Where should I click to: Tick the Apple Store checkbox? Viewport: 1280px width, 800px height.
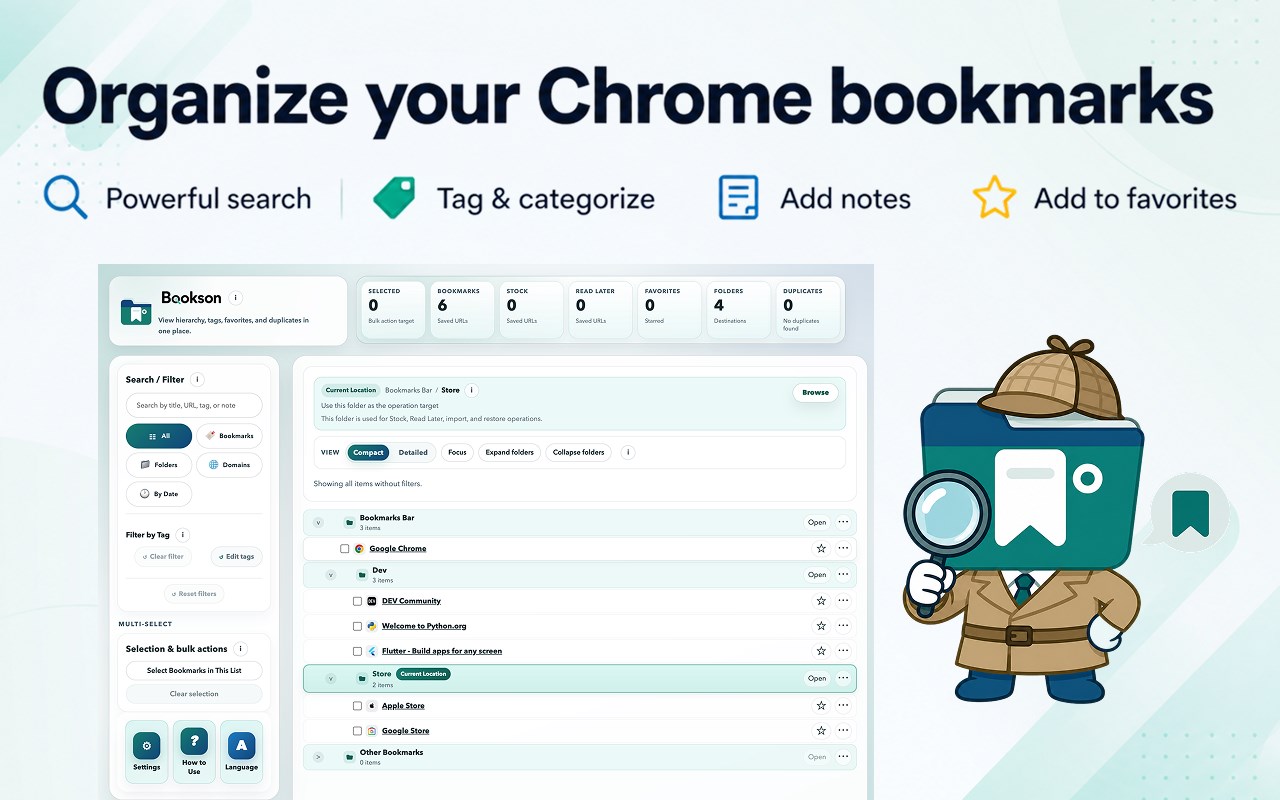click(x=357, y=706)
